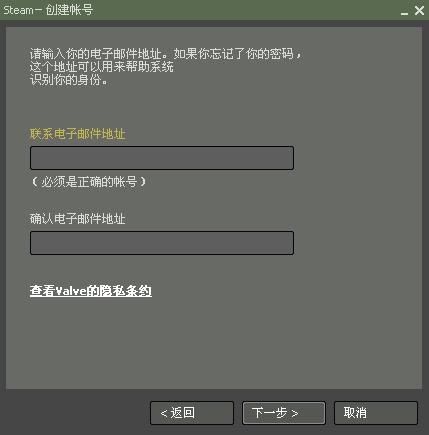This screenshot has width=429, height=435.
Task: Focus the 确认电子邮件地址 input box
Action: 162,243
